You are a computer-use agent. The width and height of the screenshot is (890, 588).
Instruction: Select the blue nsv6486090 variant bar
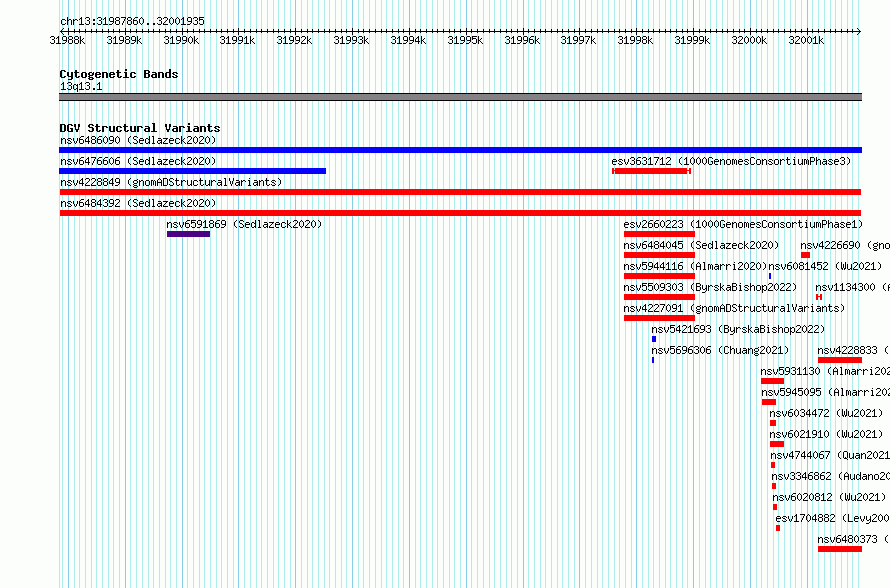point(460,150)
